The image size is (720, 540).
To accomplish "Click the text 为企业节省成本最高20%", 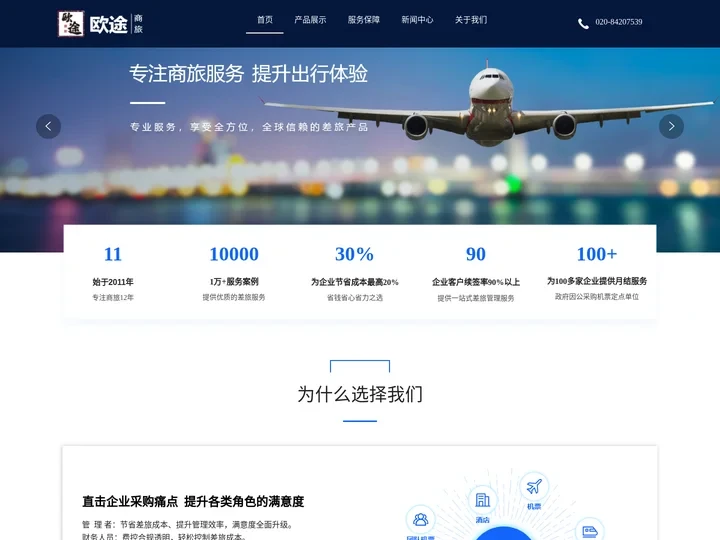I will [x=354, y=282].
